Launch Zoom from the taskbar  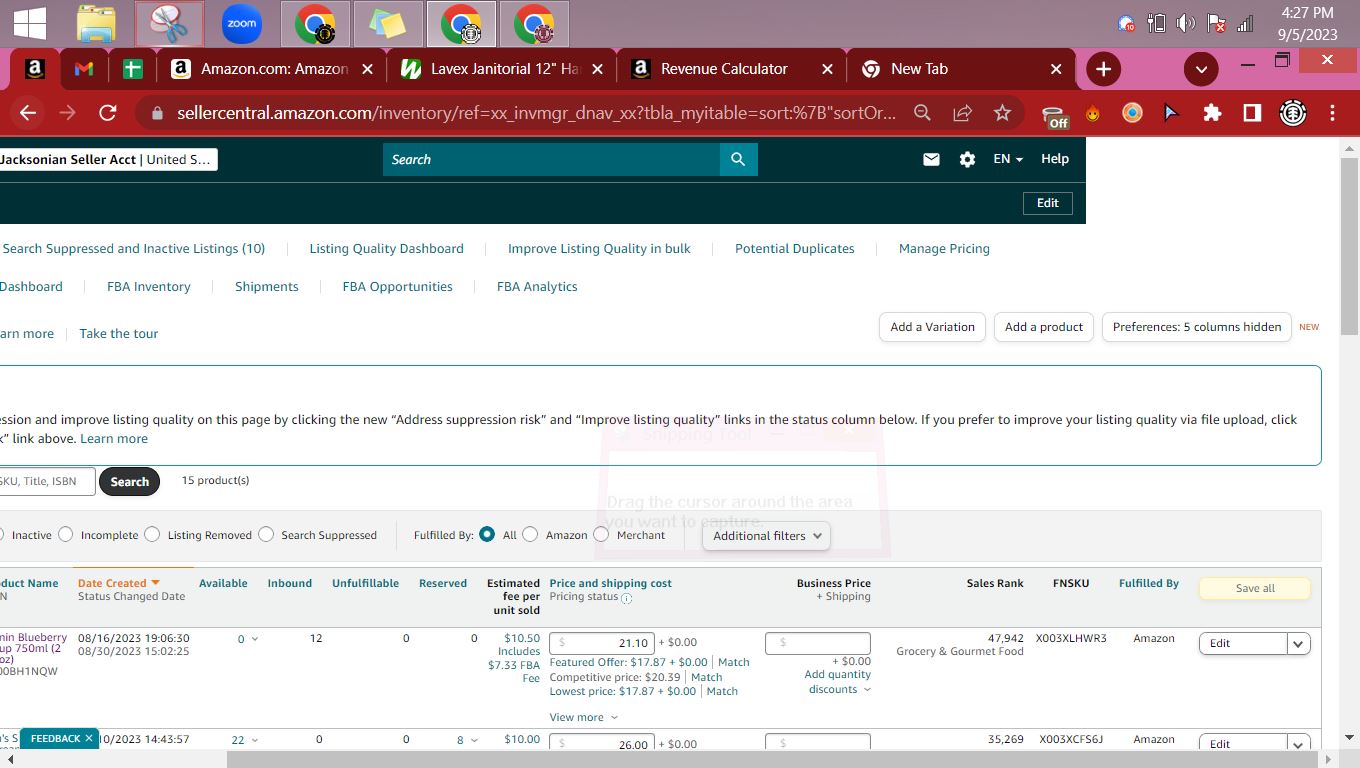click(x=242, y=23)
